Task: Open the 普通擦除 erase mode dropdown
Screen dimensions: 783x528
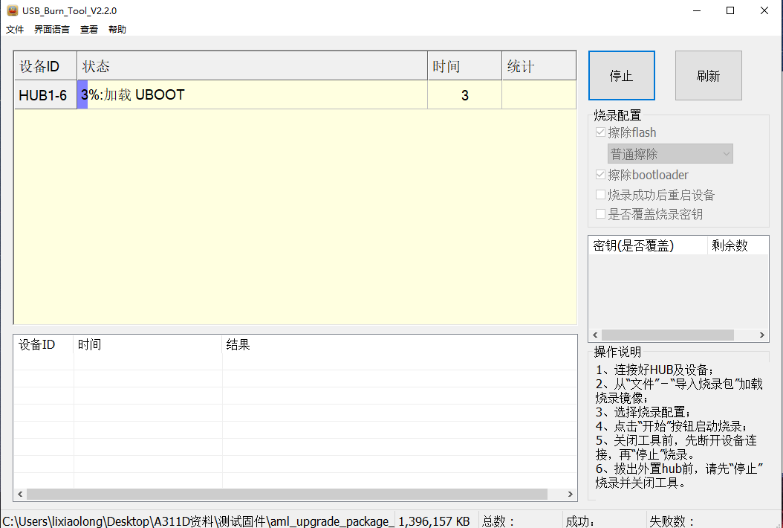Action: pos(670,154)
